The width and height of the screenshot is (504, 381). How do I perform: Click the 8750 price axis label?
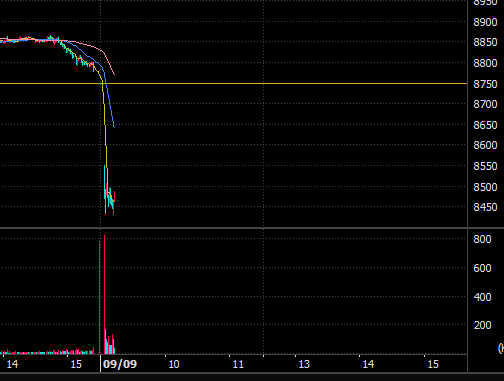click(485, 84)
